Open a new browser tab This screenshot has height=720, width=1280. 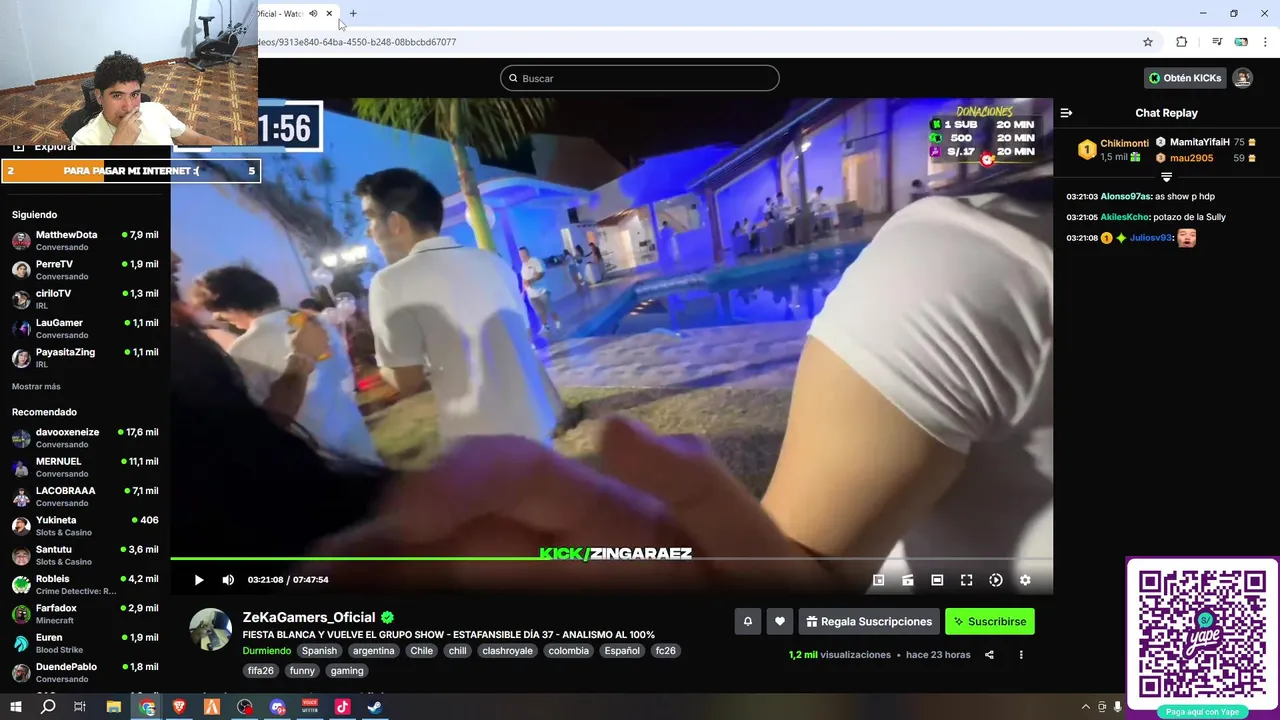pos(353,13)
